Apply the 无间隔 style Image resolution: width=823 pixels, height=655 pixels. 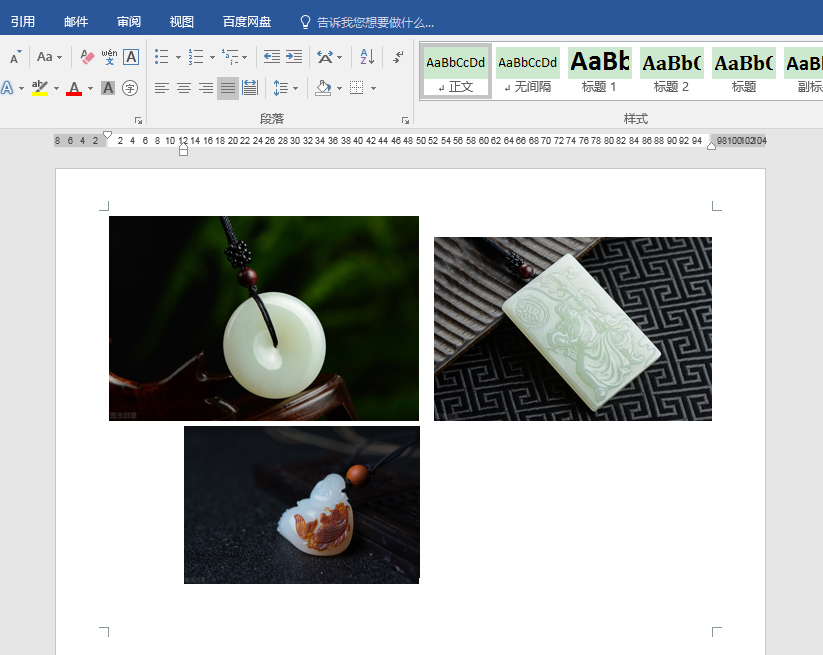[527, 71]
